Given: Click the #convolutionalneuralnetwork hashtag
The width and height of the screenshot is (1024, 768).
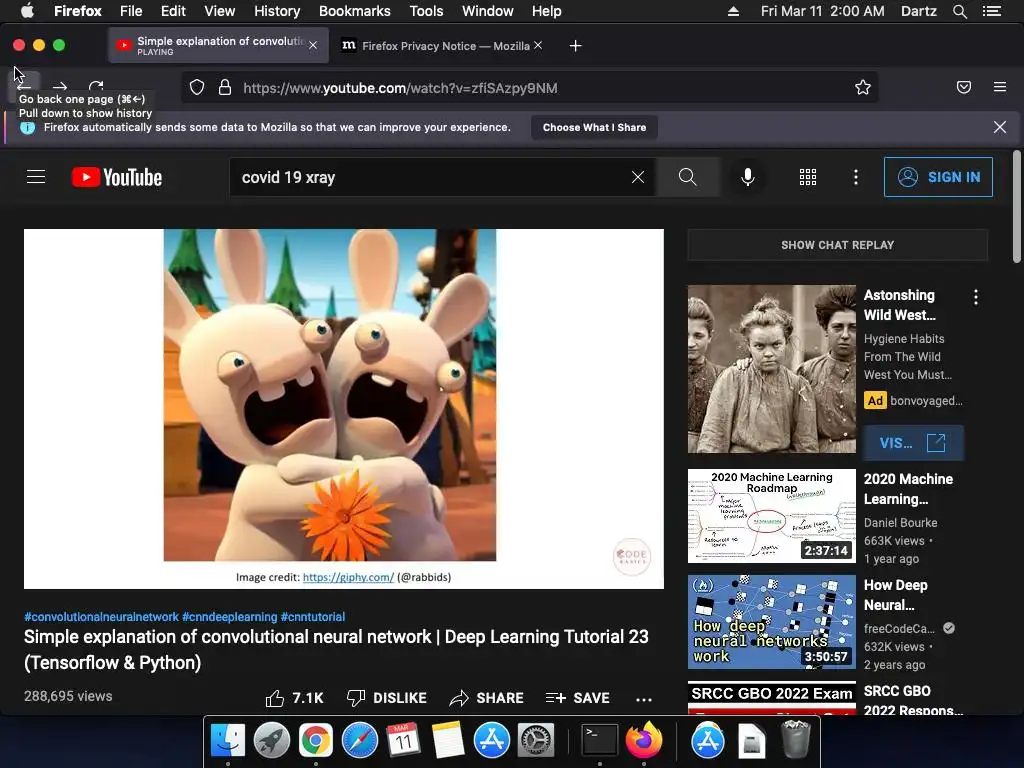Looking at the screenshot, I should 101,616.
